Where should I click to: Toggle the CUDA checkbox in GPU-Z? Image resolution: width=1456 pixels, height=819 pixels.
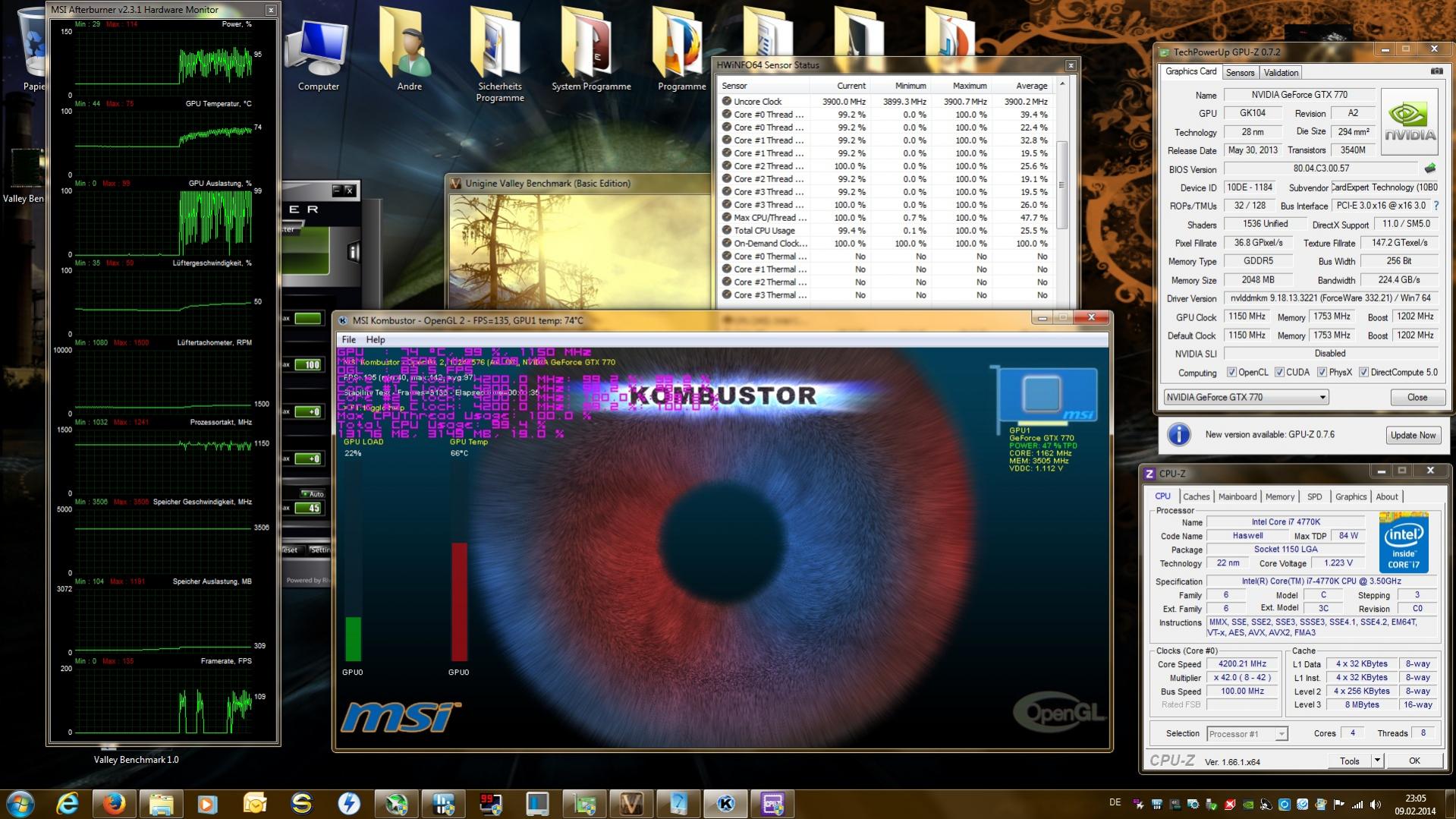click(1279, 372)
